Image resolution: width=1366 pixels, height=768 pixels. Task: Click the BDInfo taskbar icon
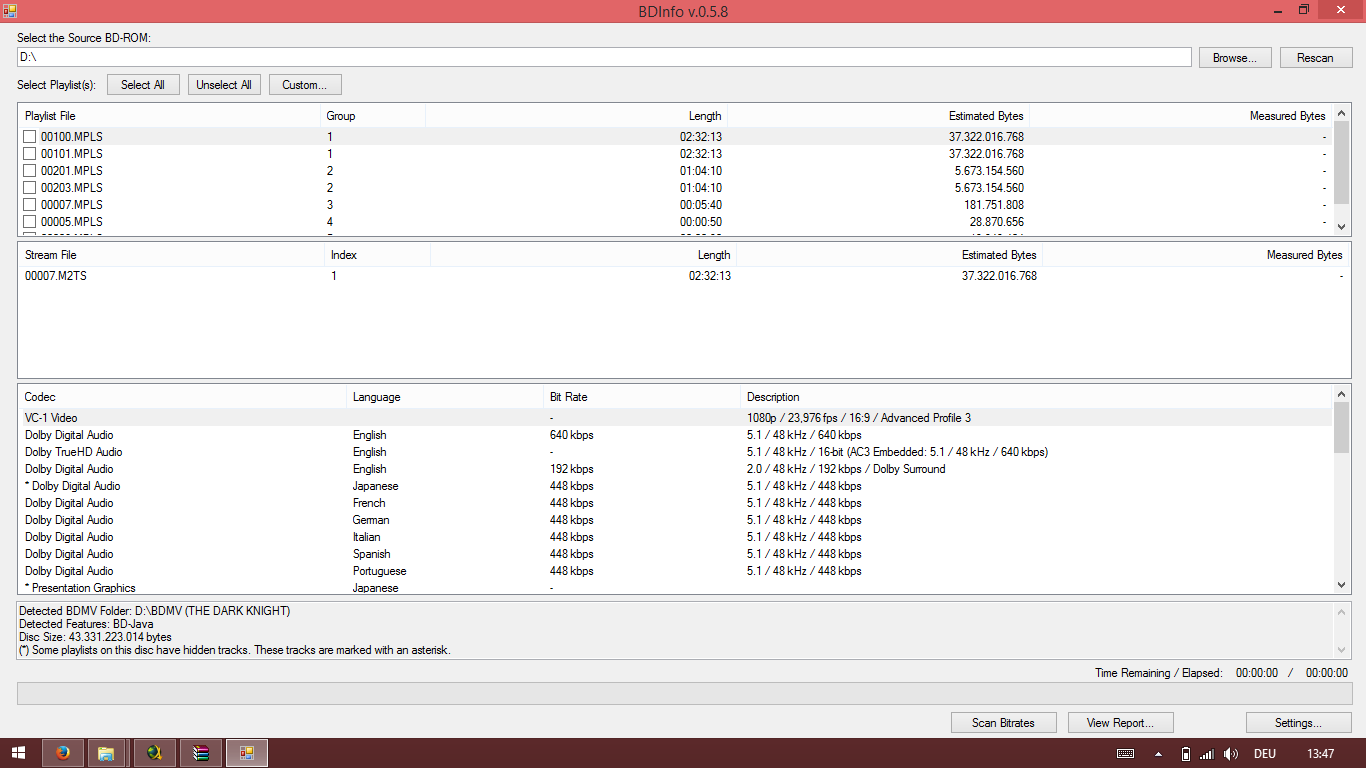246,753
